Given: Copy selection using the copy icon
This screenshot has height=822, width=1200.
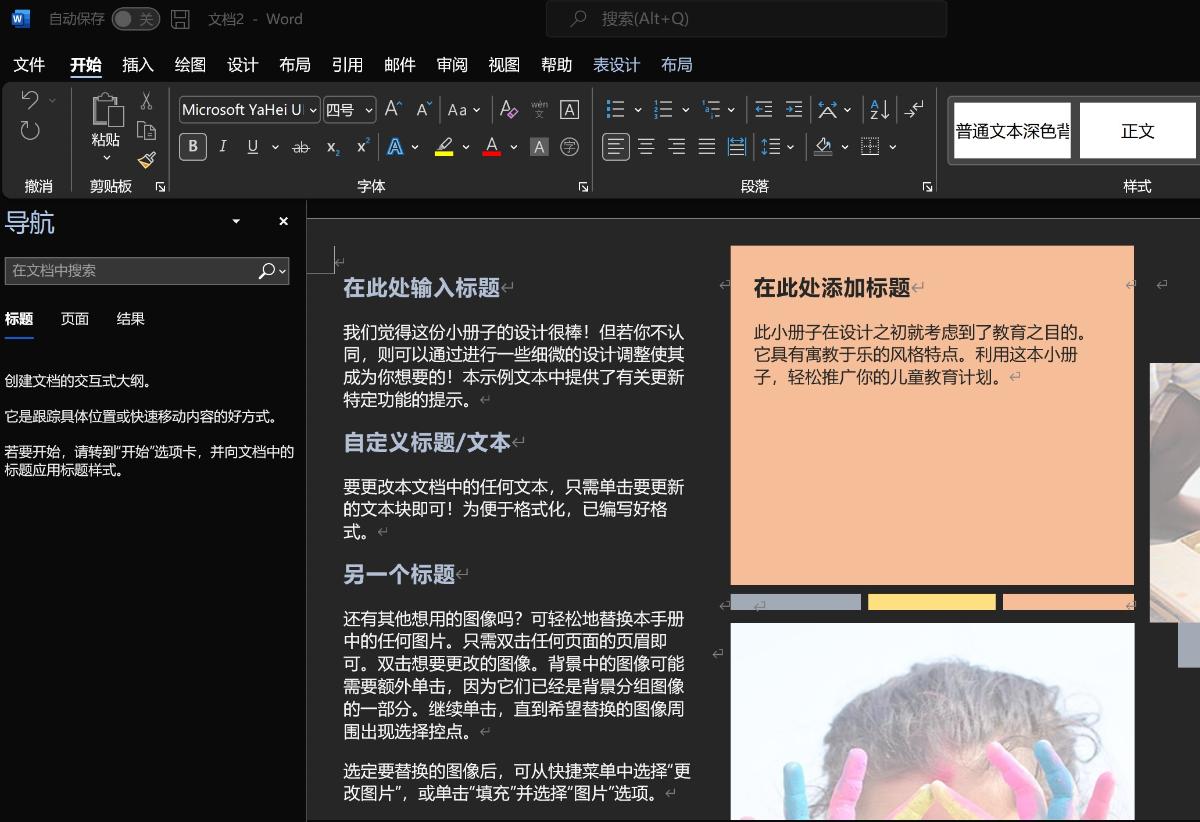Looking at the screenshot, I should (146, 131).
